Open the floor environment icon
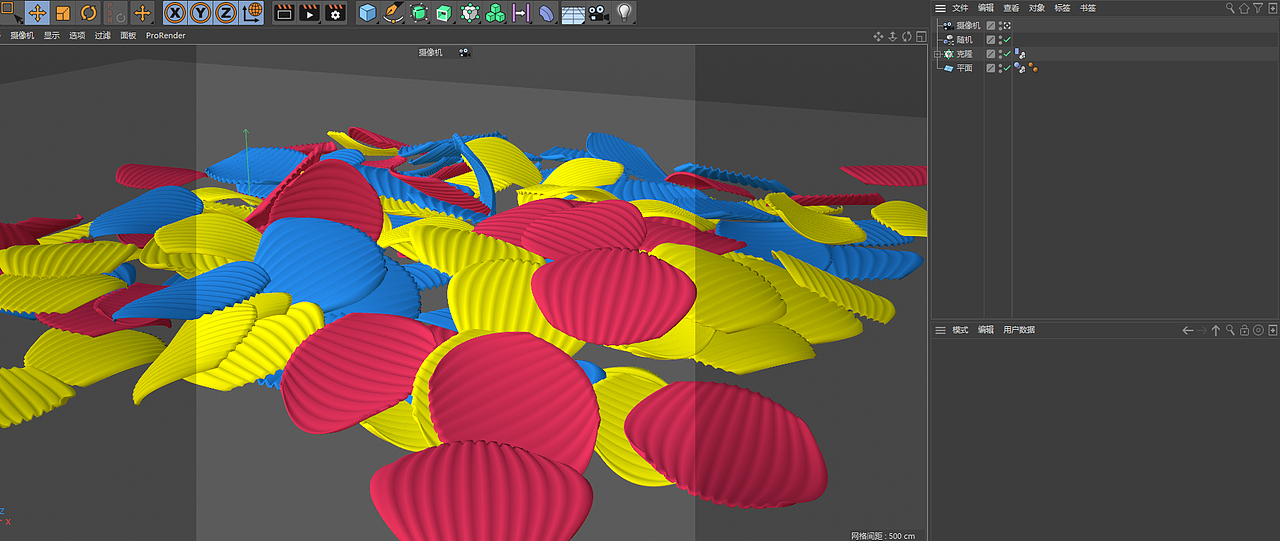The image size is (1280, 541). [x=573, y=13]
